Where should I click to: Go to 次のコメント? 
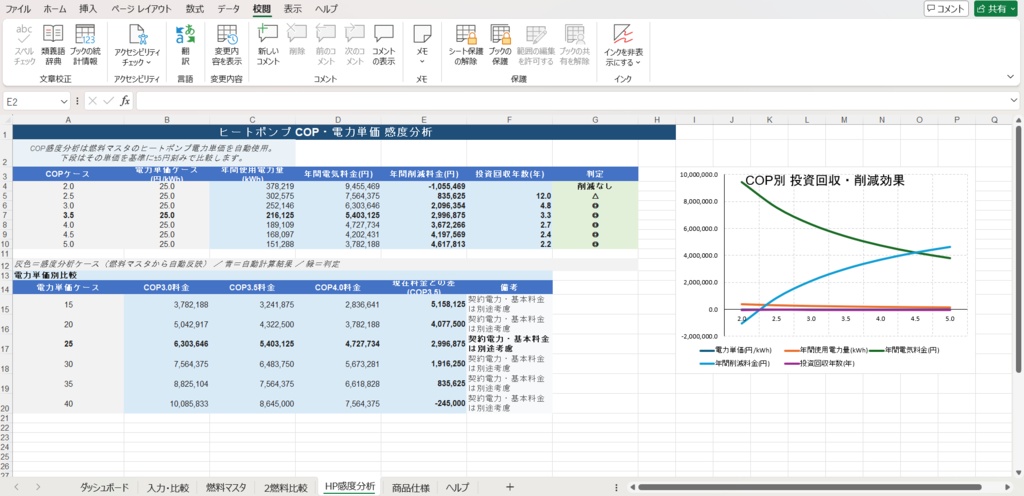click(x=355, y=45)
